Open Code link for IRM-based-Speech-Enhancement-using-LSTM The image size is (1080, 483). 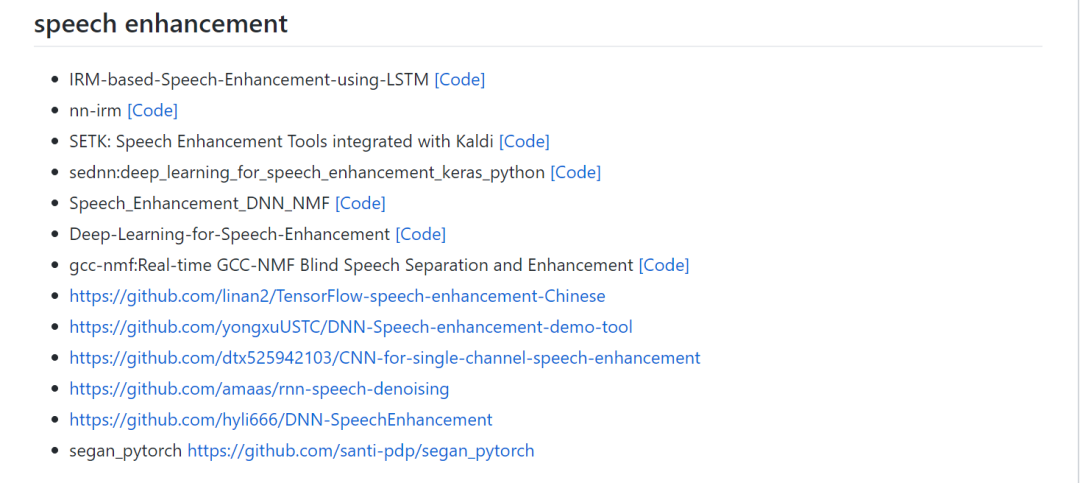tap(459, 79)
